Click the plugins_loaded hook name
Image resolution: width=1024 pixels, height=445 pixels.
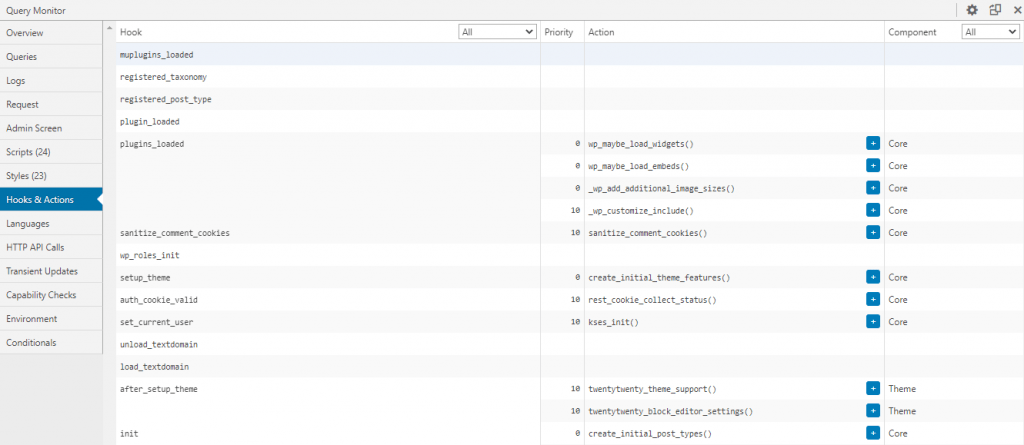click(x=152, y=144)
